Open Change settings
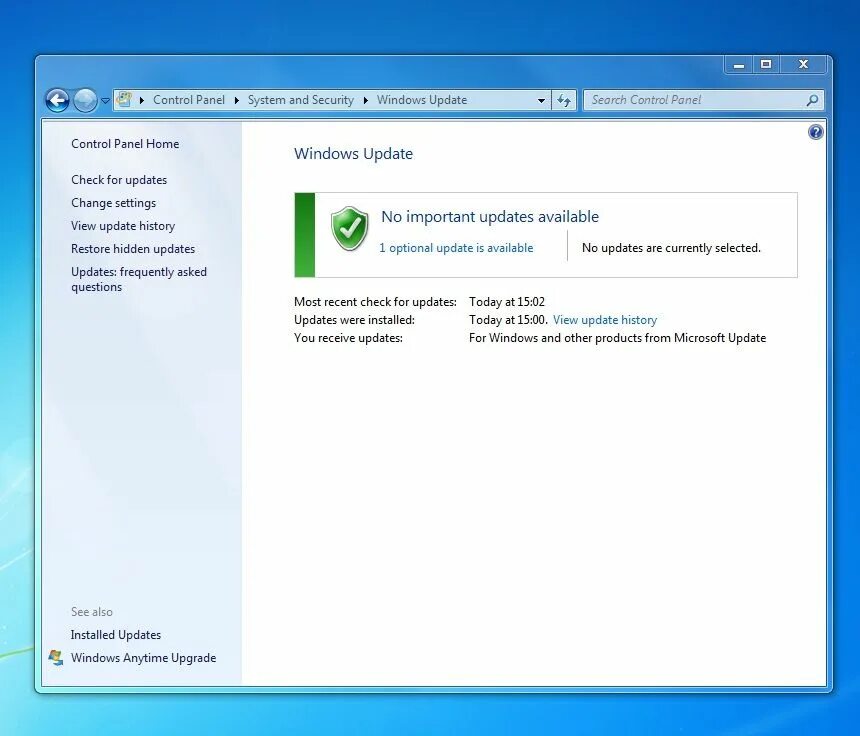 (114, 203)
